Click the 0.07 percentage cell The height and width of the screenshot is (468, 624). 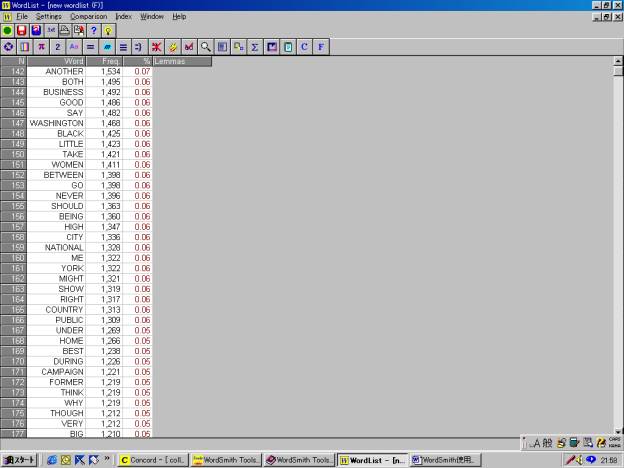pyautogui.click(x=142, y=72)
